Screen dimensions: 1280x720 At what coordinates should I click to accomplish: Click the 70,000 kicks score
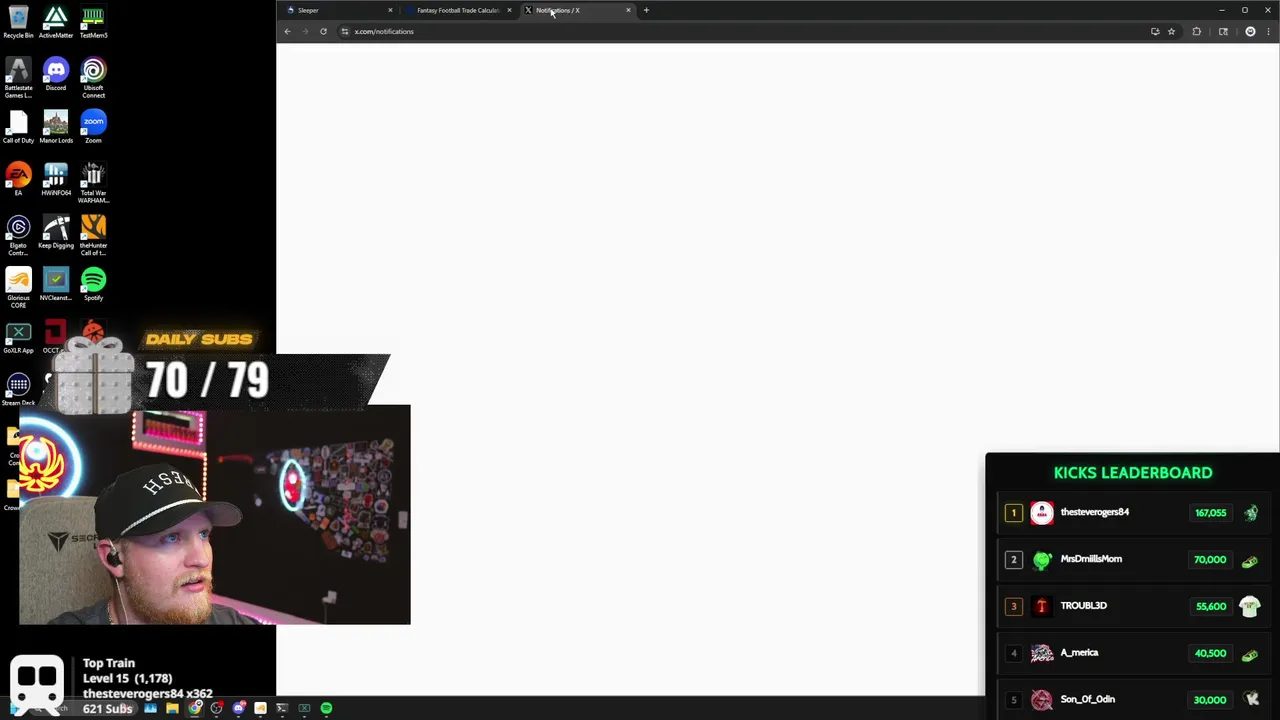point(1210,560)
